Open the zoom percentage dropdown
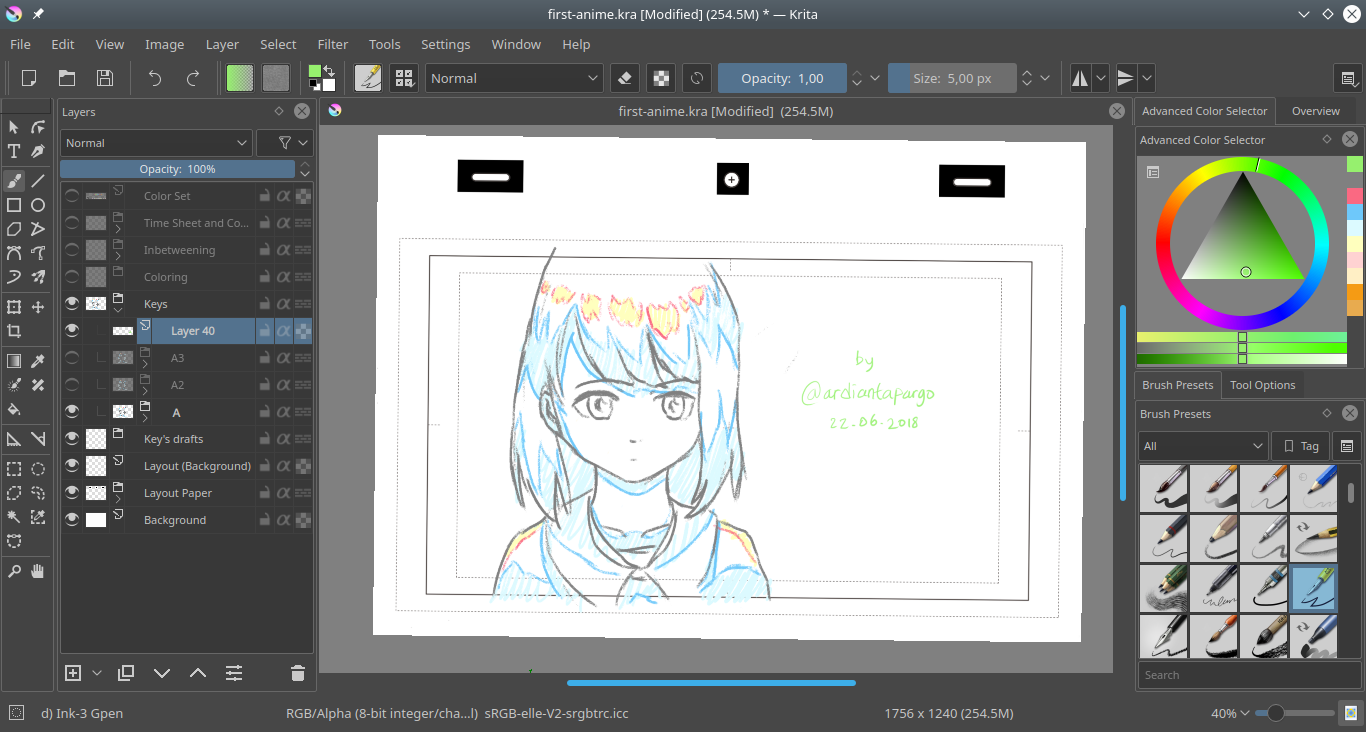 pyautogui.click(x=1232, y=713)
